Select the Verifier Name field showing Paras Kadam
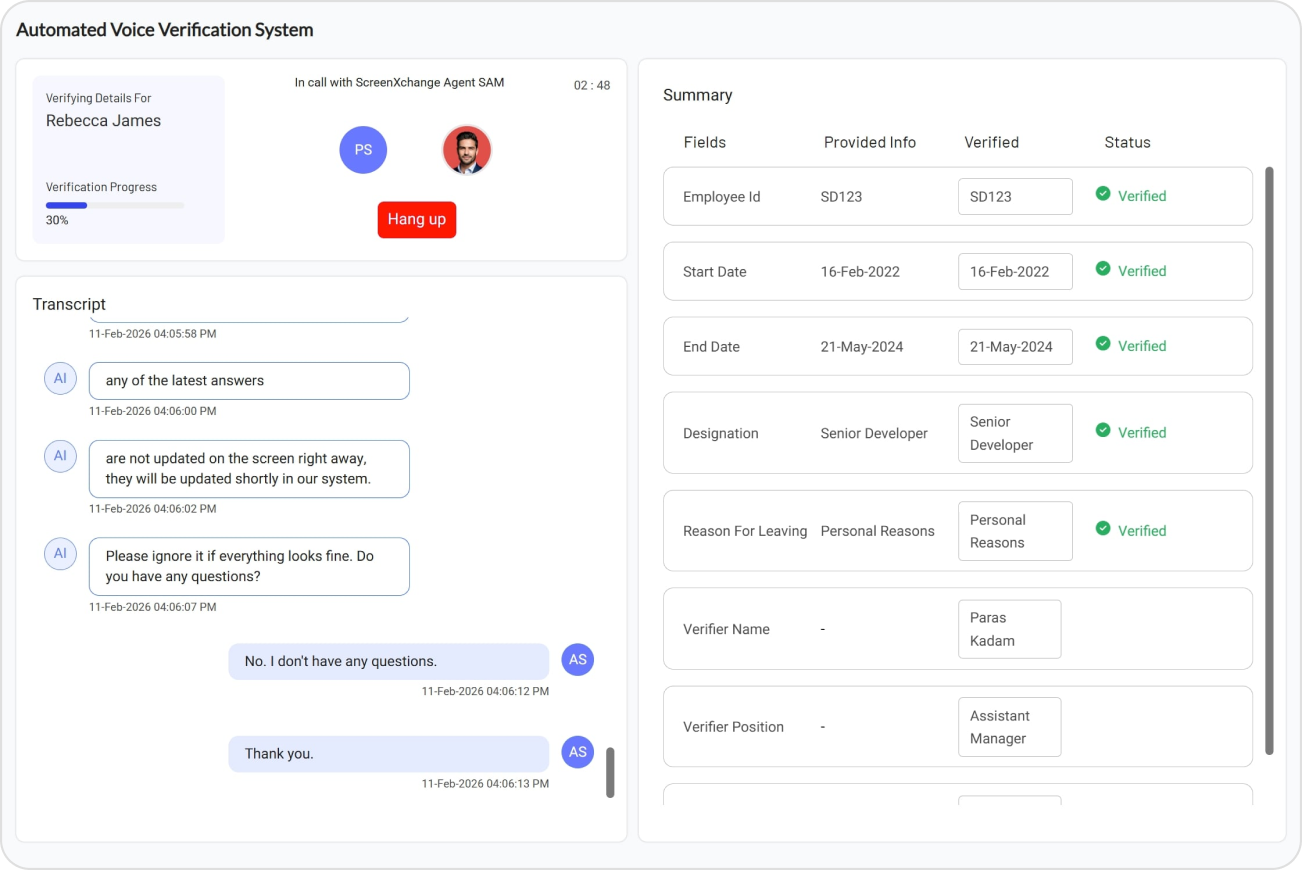This screenshot has height=870, width=1302. (x=1009, y=629)
